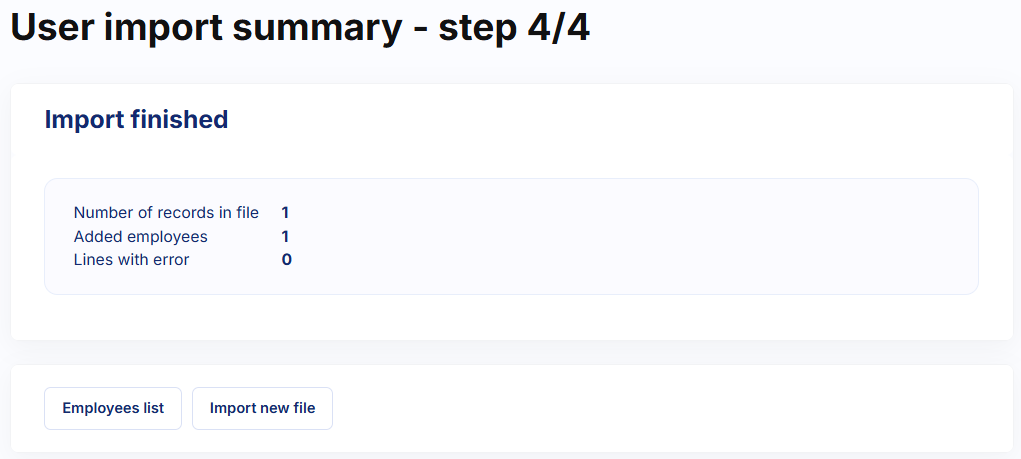Image resolution: width=1021 pixels, height=459 pixels.
Task: Select the Added employees count value
Action: pos(285,236)
